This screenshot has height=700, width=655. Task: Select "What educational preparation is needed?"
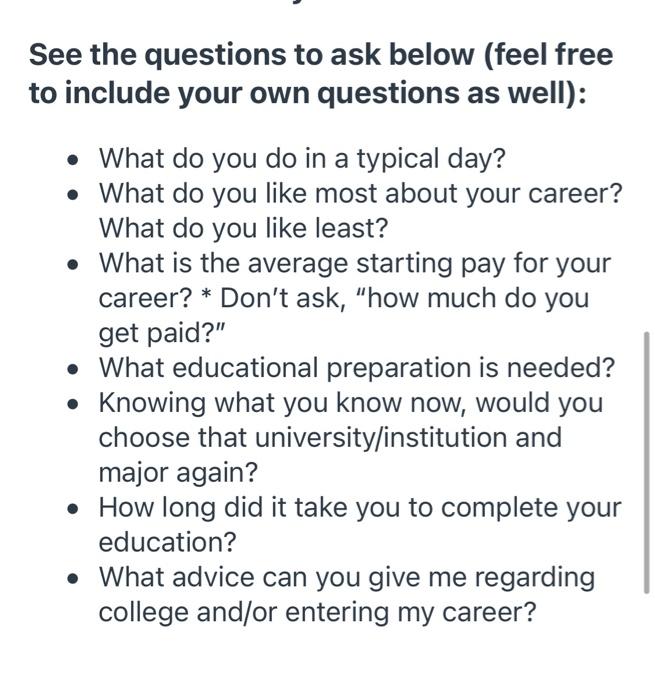[x=357, y=367]
